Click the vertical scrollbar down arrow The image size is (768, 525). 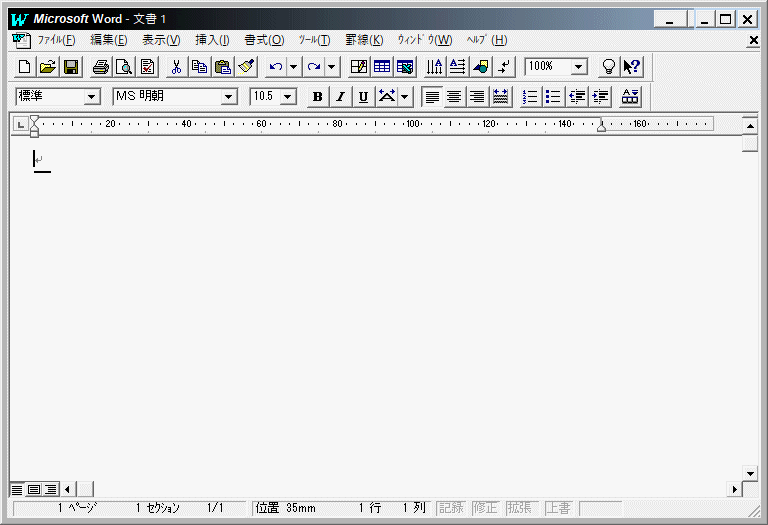[x=750, y=473]
